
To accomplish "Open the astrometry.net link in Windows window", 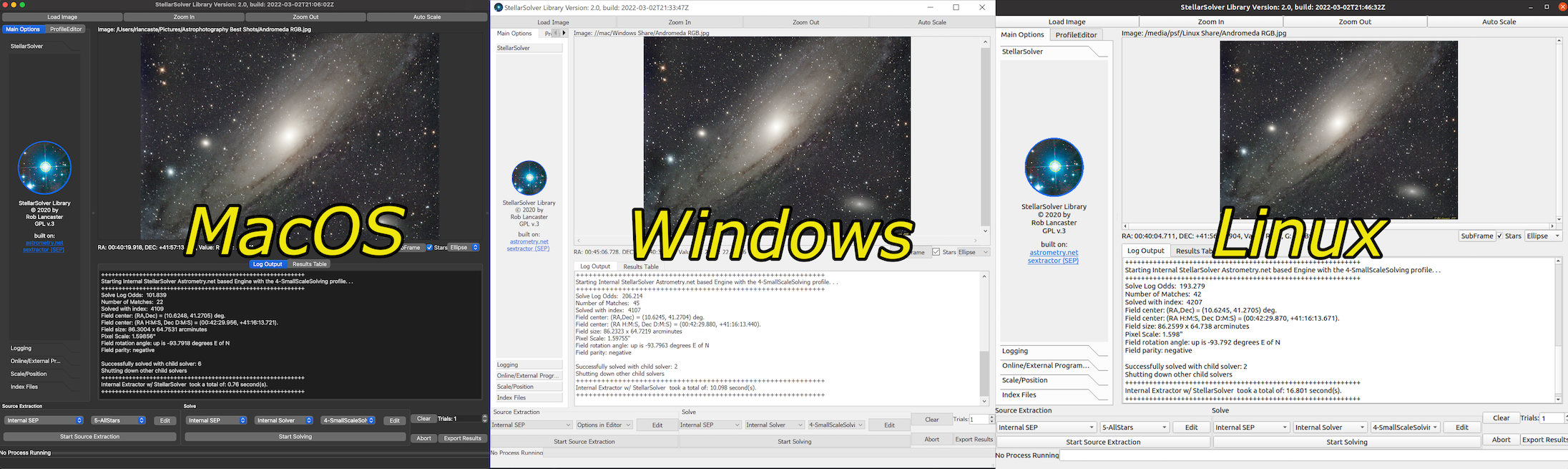I will (x=529, y=241).
